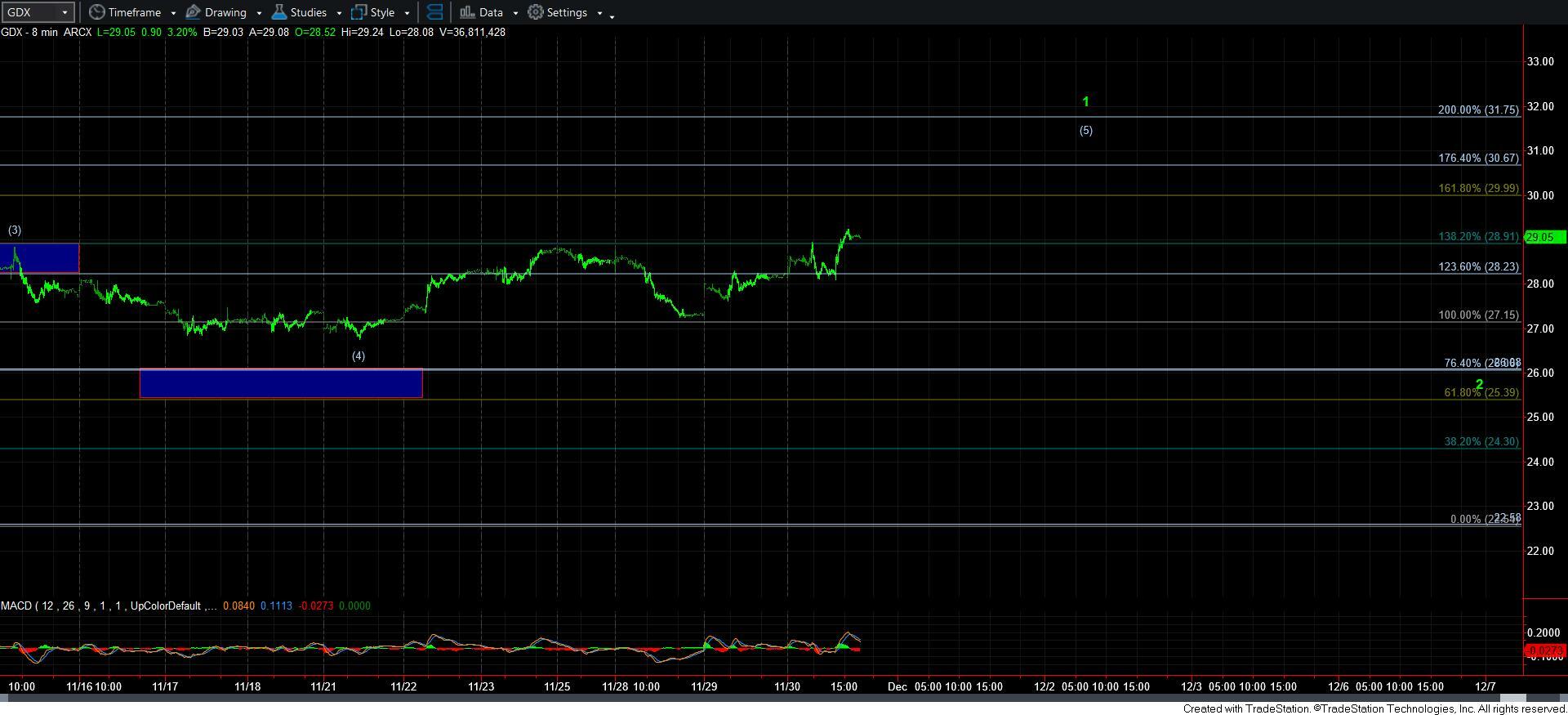Image resolution: width=1568 pixels, height=715 pixels.
Task: Open the Studies menu label
Action: [309, 12]
